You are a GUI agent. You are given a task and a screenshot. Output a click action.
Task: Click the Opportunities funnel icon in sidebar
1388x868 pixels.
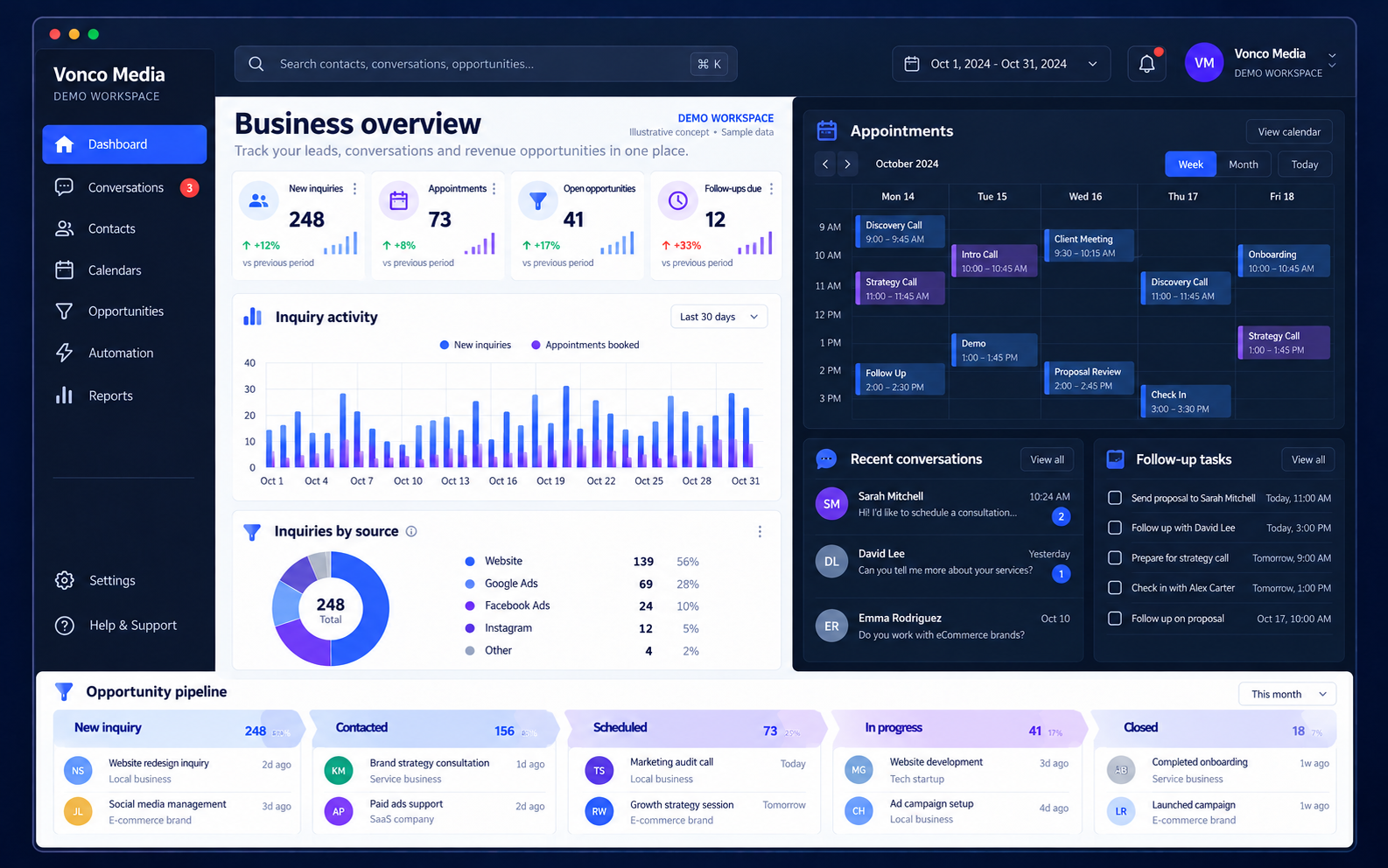[64, 311]
